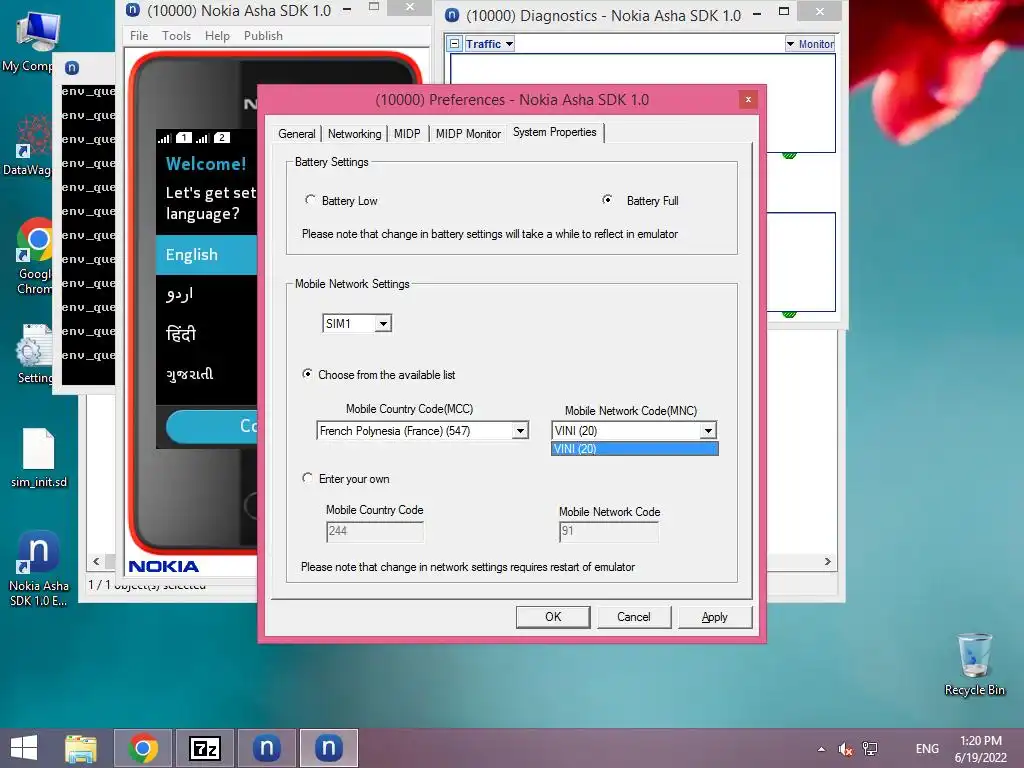
Task: Click Mobile Network Code input field
Action: coord(609,532)
